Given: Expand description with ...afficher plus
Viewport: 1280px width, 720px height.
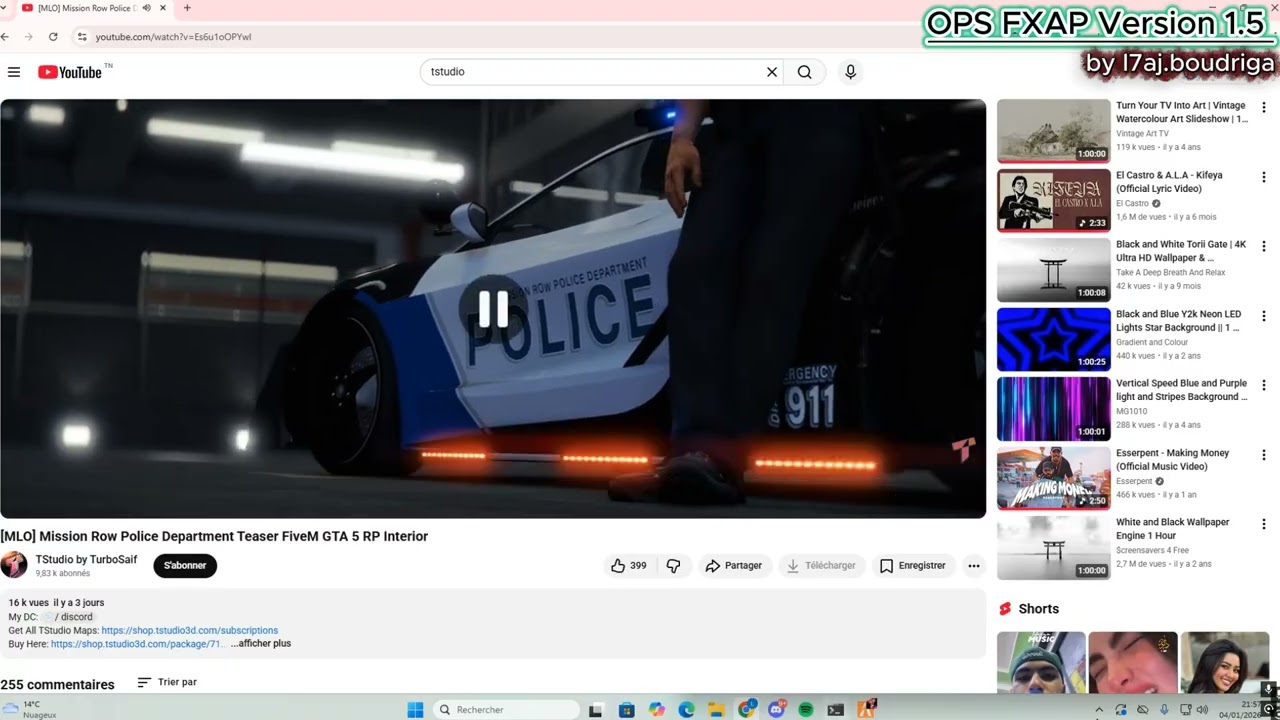Looking at the screenshot, I should point(261,644).
